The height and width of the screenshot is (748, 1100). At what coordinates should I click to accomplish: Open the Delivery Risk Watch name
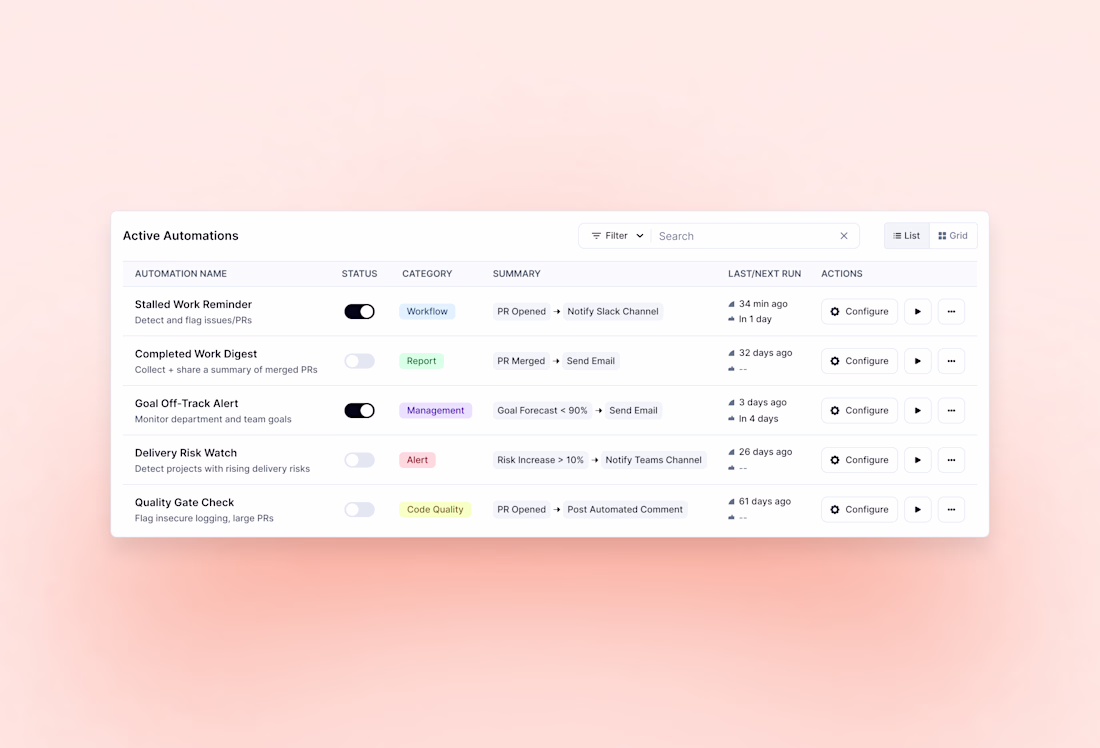(186, 453)
